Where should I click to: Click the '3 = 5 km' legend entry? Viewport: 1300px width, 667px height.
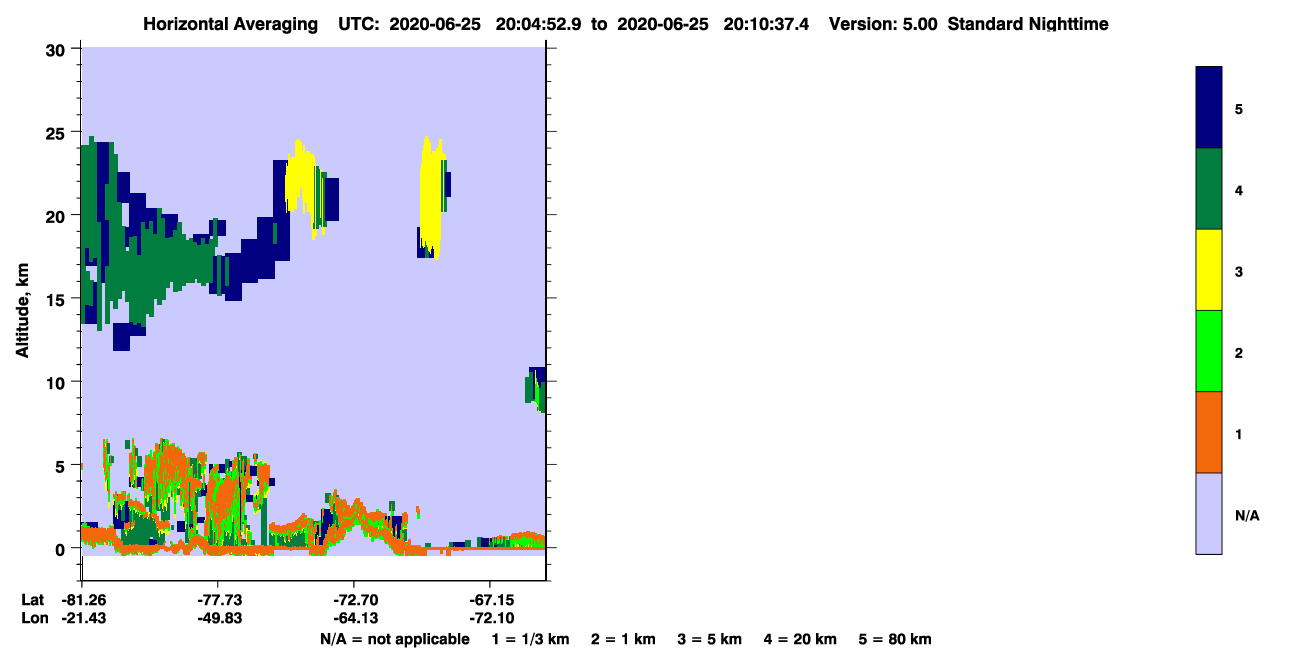click(x=710, y=639)
